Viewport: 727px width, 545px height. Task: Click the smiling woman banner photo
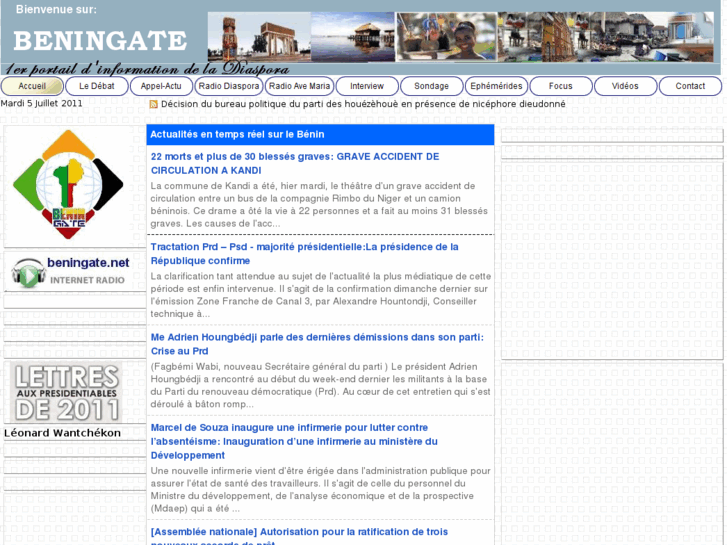click(x=446, y=37)
